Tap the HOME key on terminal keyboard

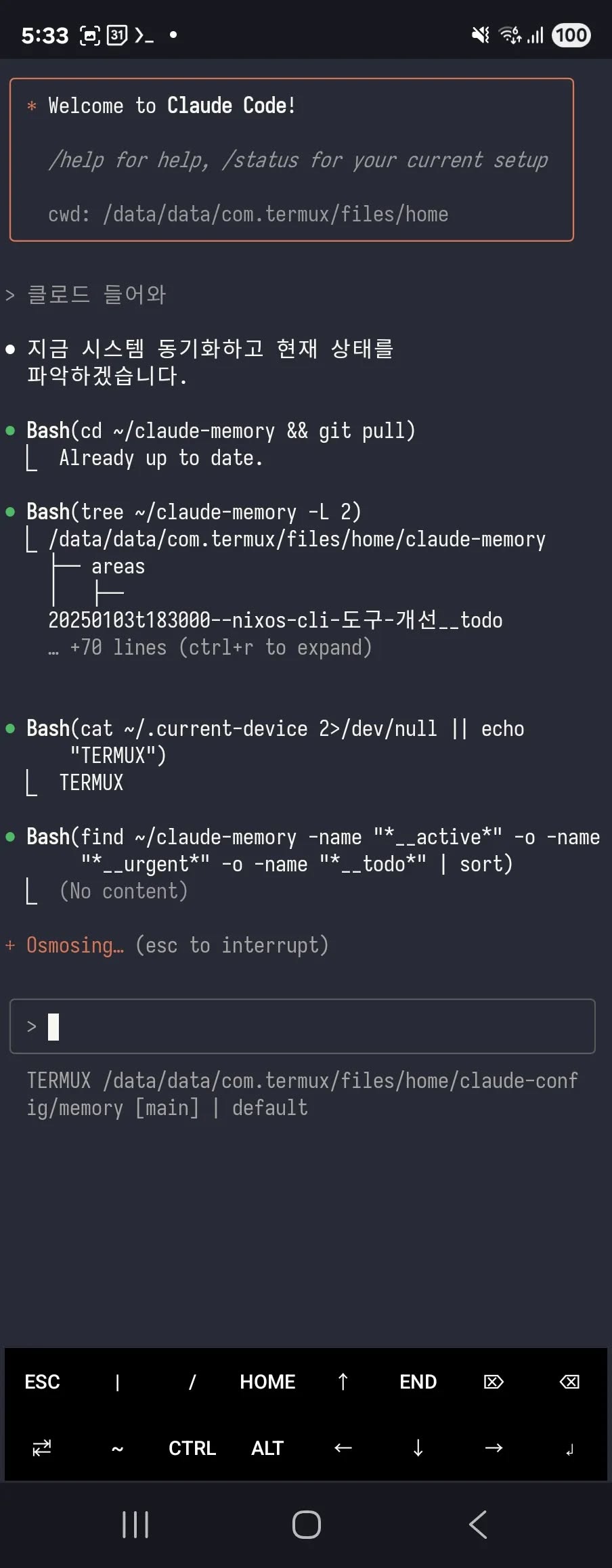(x=267, y=1382)
